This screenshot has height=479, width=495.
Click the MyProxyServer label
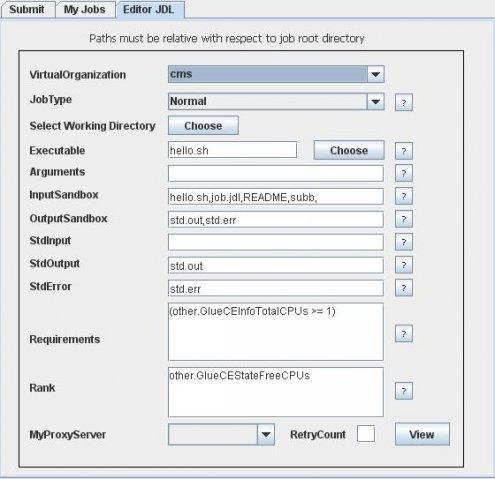click(x=68, y=435)
